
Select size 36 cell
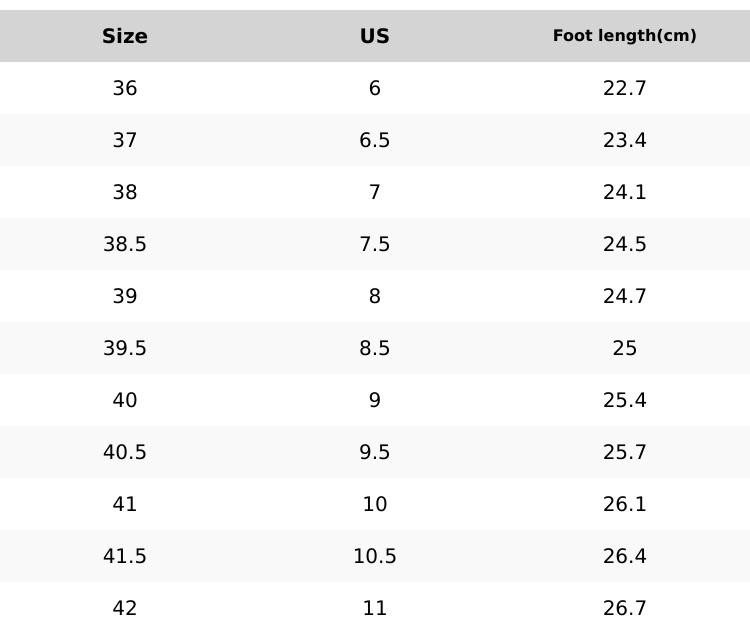(125, 88)
